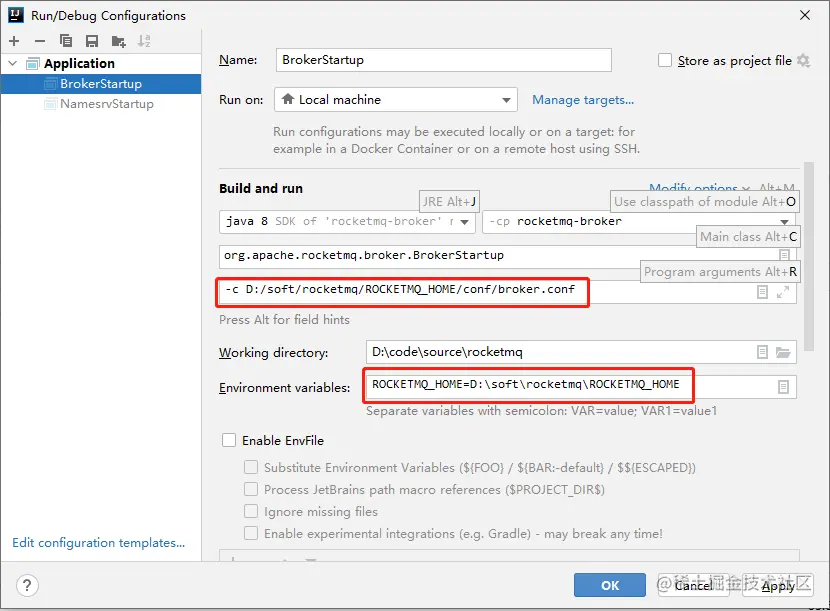This screenshot has width=830, height=611.
Task: Toggle Ignore missing files checkbox
Action: tap(251, 511)
